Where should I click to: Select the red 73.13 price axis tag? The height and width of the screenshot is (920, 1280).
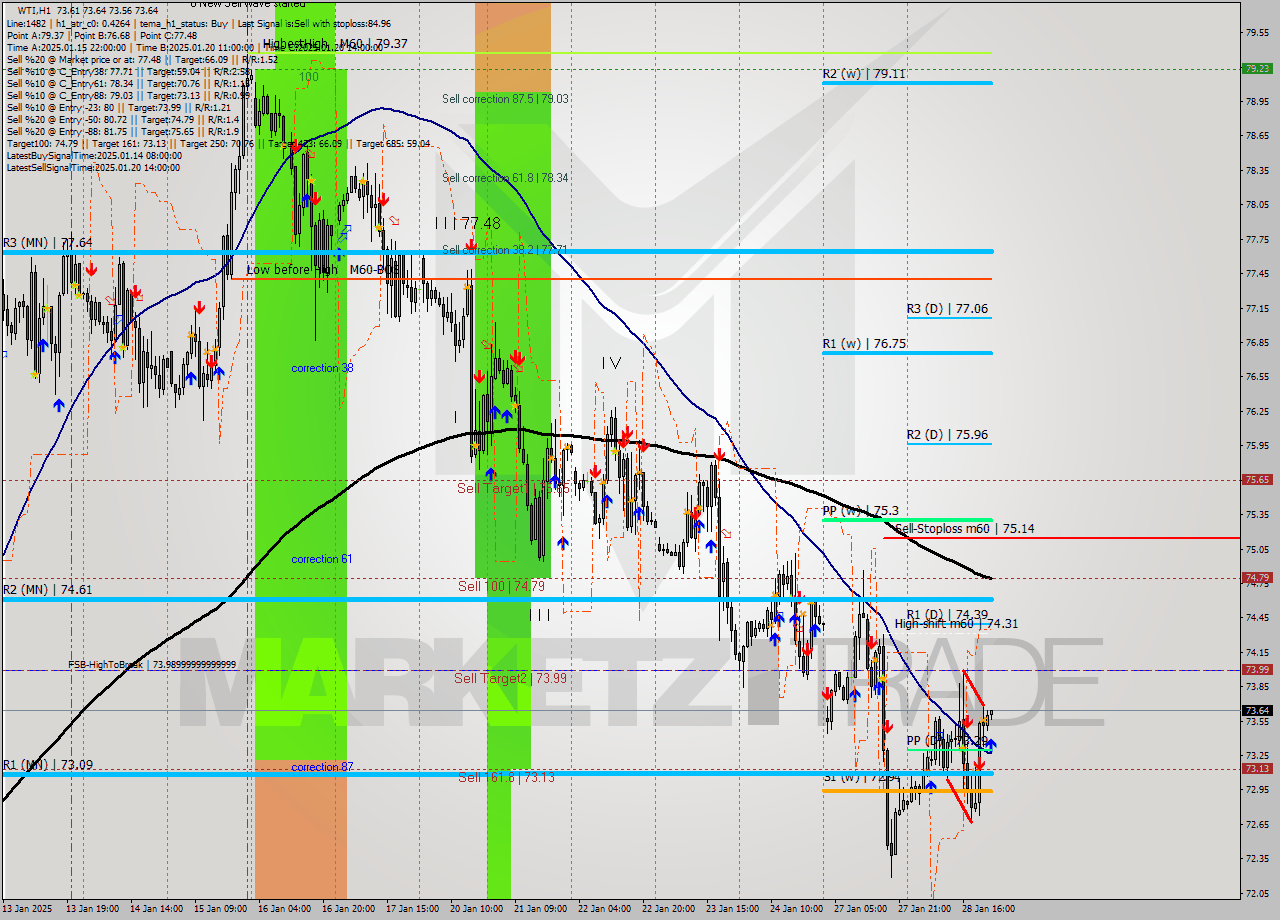click(x=1257, y=768)
